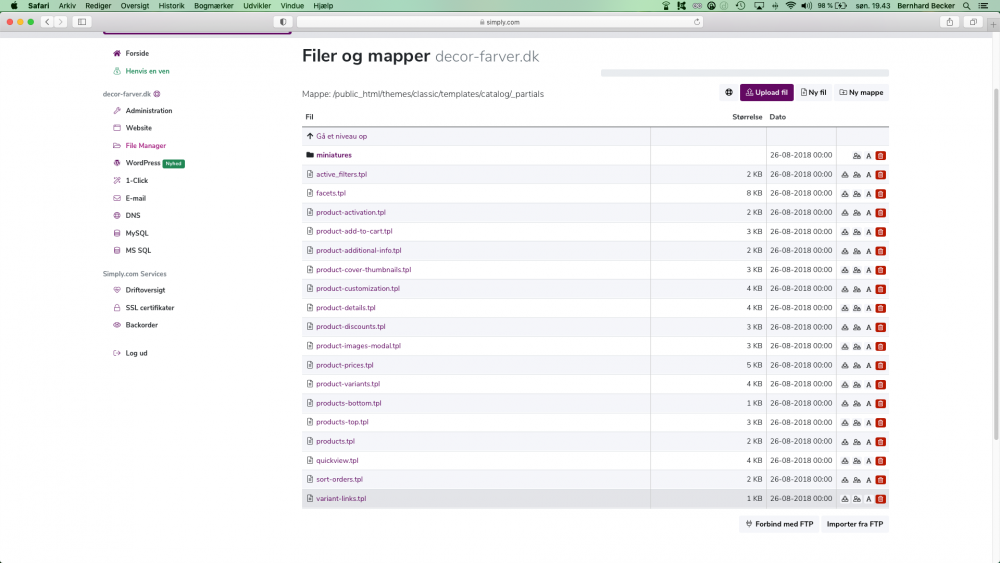Click the download icon for product-variants.tpl

(x=844, y=384)
